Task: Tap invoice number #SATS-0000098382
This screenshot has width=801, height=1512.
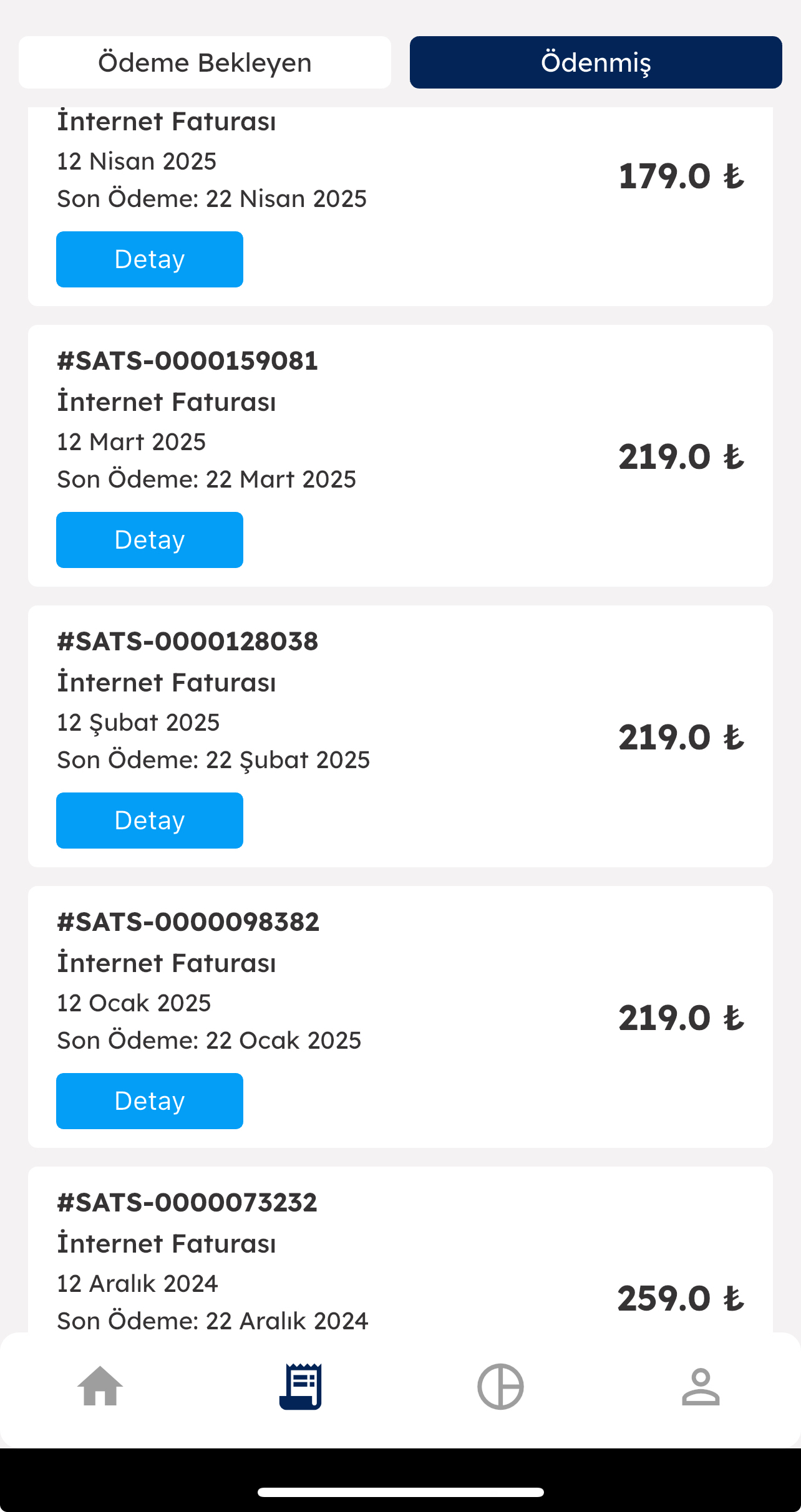Action: pos(188,922)
